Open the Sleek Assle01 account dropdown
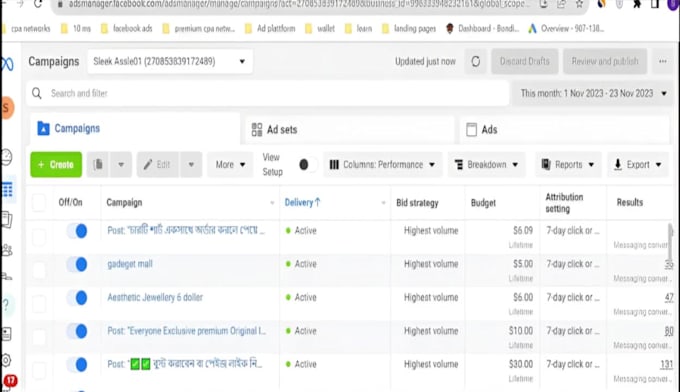Screen dimensions: 680x392 click(170, 62)
